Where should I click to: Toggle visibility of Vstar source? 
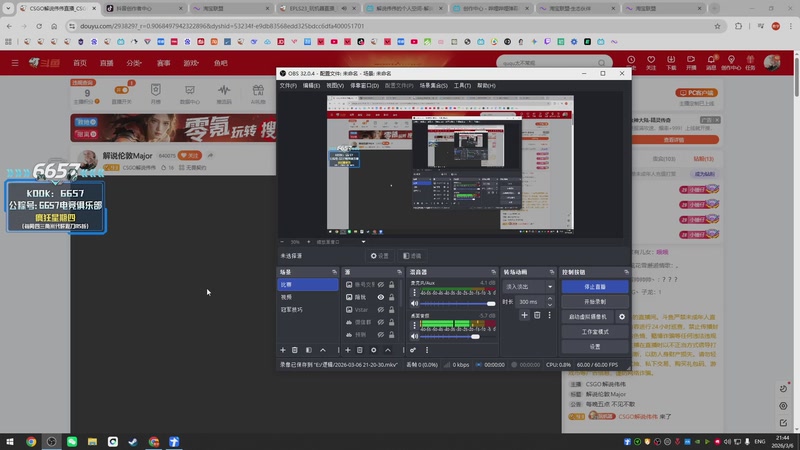pyautogui.click(x=381, y=310)
